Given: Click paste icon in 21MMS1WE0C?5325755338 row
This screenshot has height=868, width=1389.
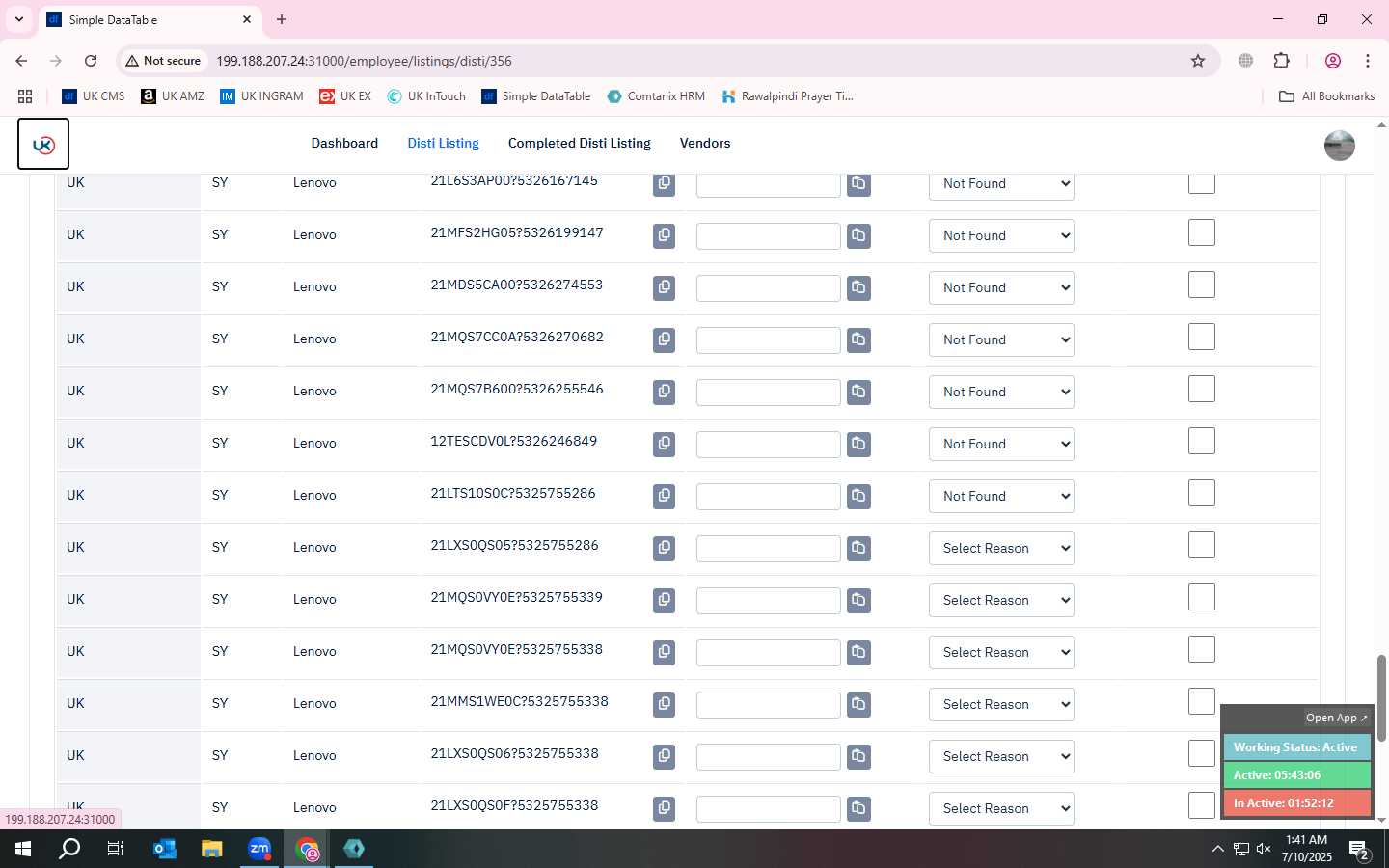Looking at the screenshot, I should tap(858, 704).
